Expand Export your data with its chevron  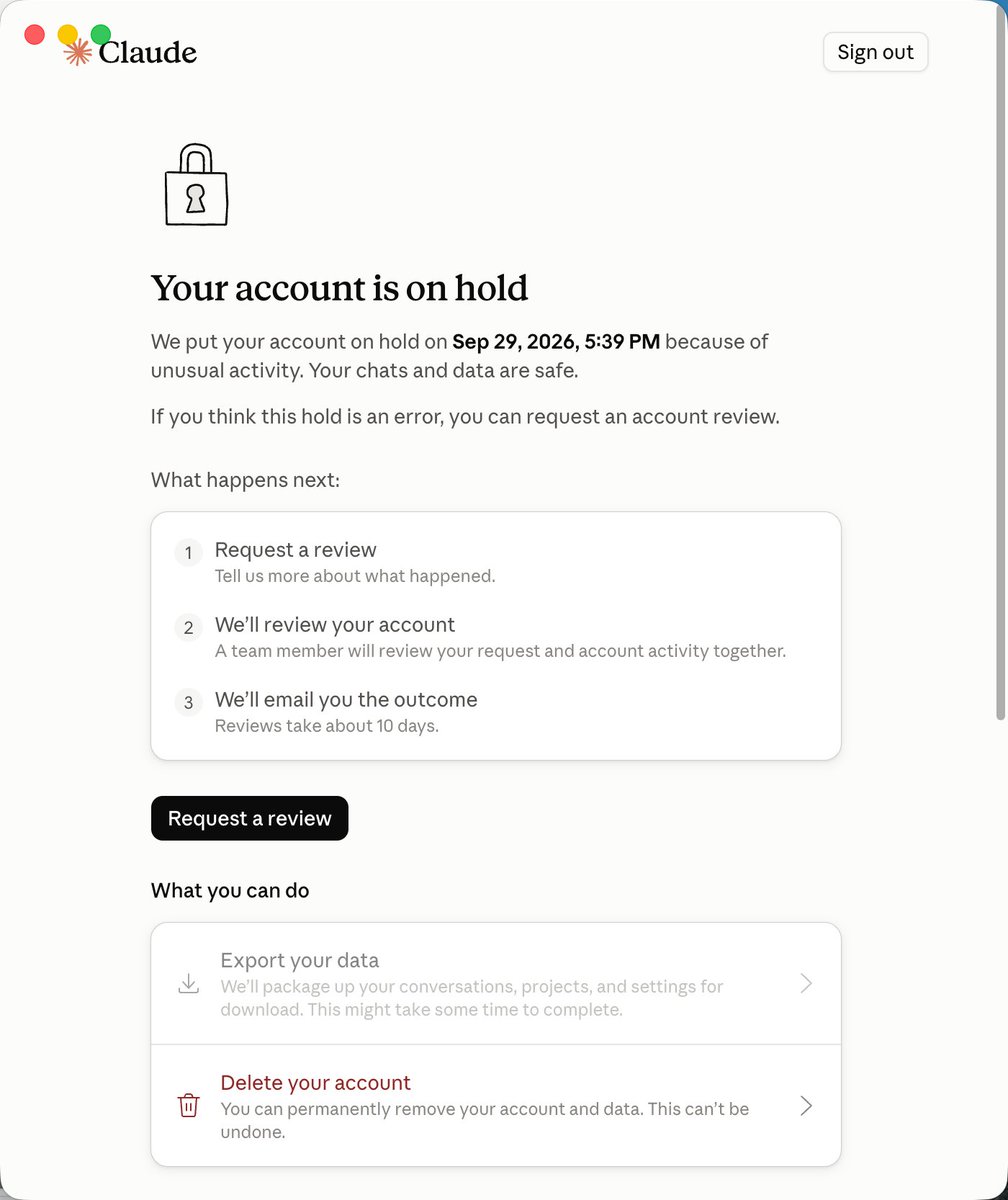[806, 984]
